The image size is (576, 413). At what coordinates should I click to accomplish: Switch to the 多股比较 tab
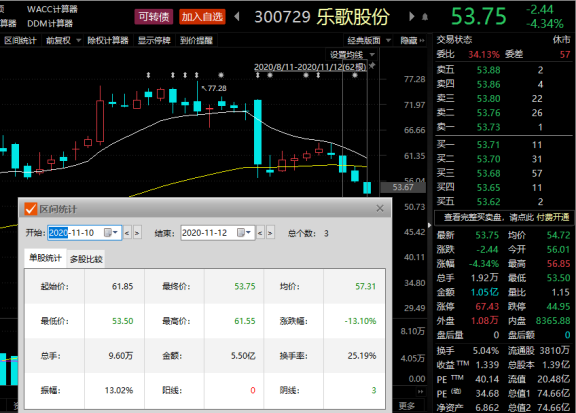86,259
